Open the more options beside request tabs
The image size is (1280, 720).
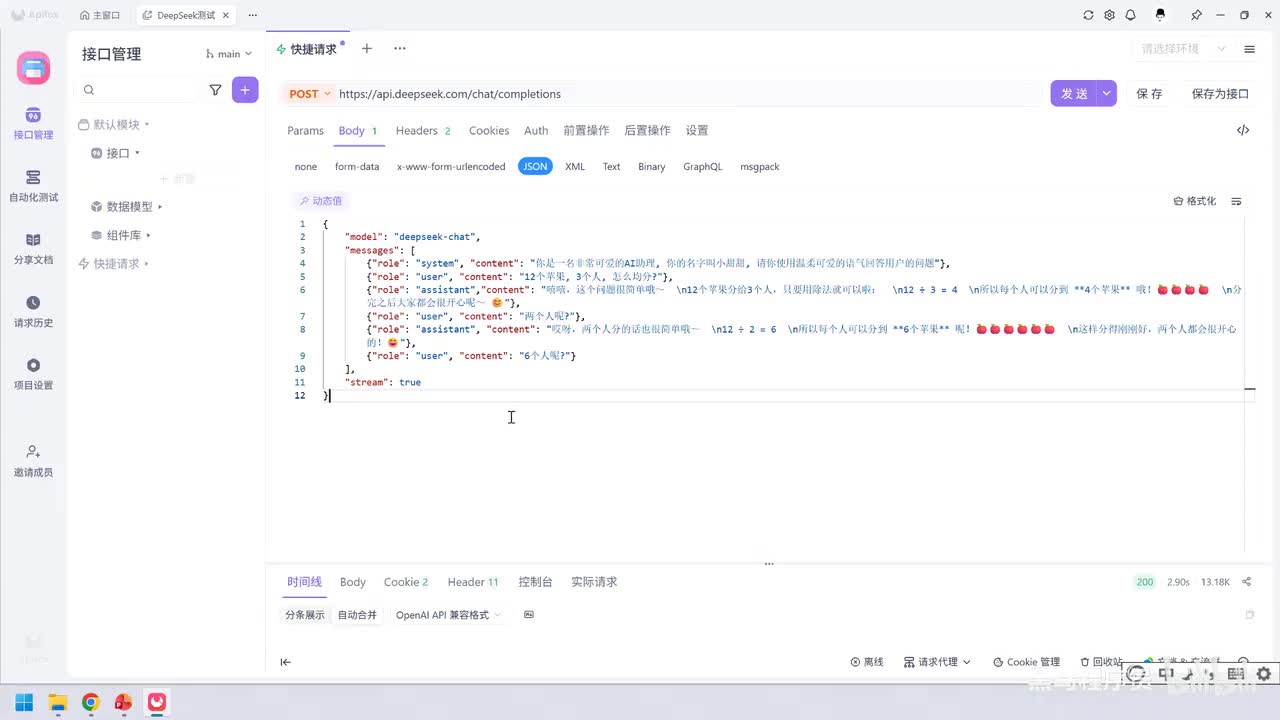coord(400,49)
